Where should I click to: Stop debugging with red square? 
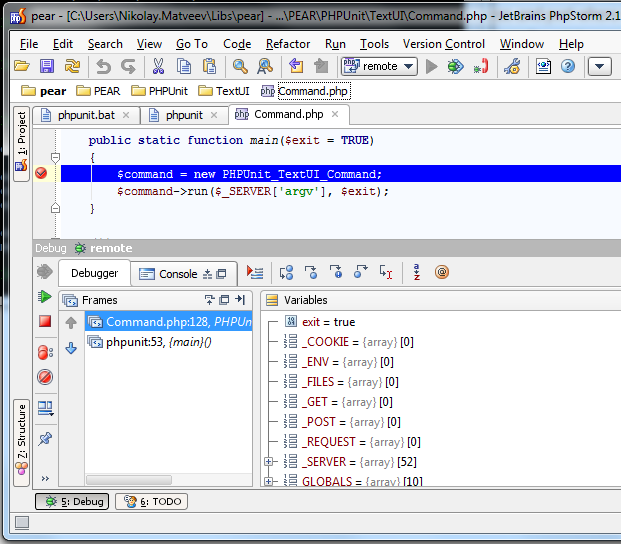tap(45, 321)
